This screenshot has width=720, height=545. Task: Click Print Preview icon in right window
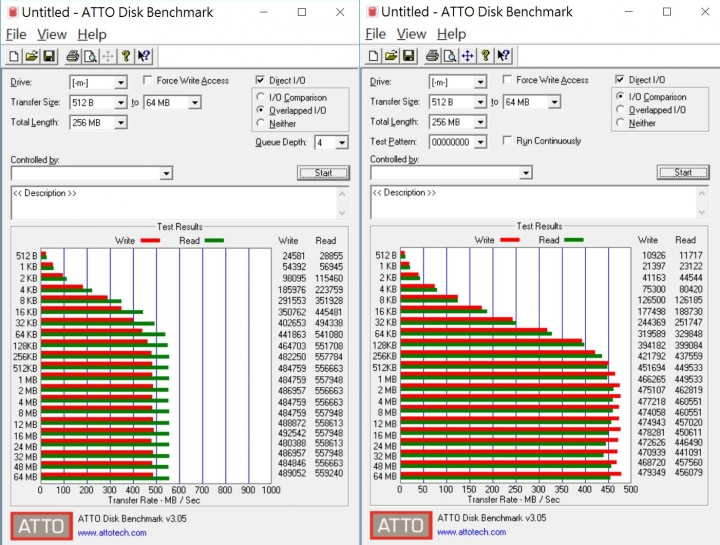tap(450, 56)
